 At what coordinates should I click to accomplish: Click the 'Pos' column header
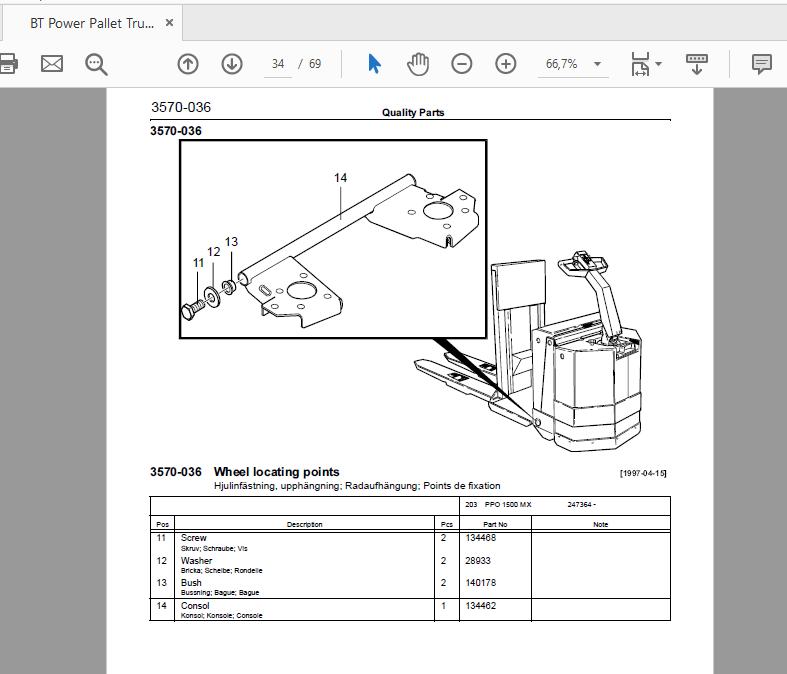click(x=163, y=524)
